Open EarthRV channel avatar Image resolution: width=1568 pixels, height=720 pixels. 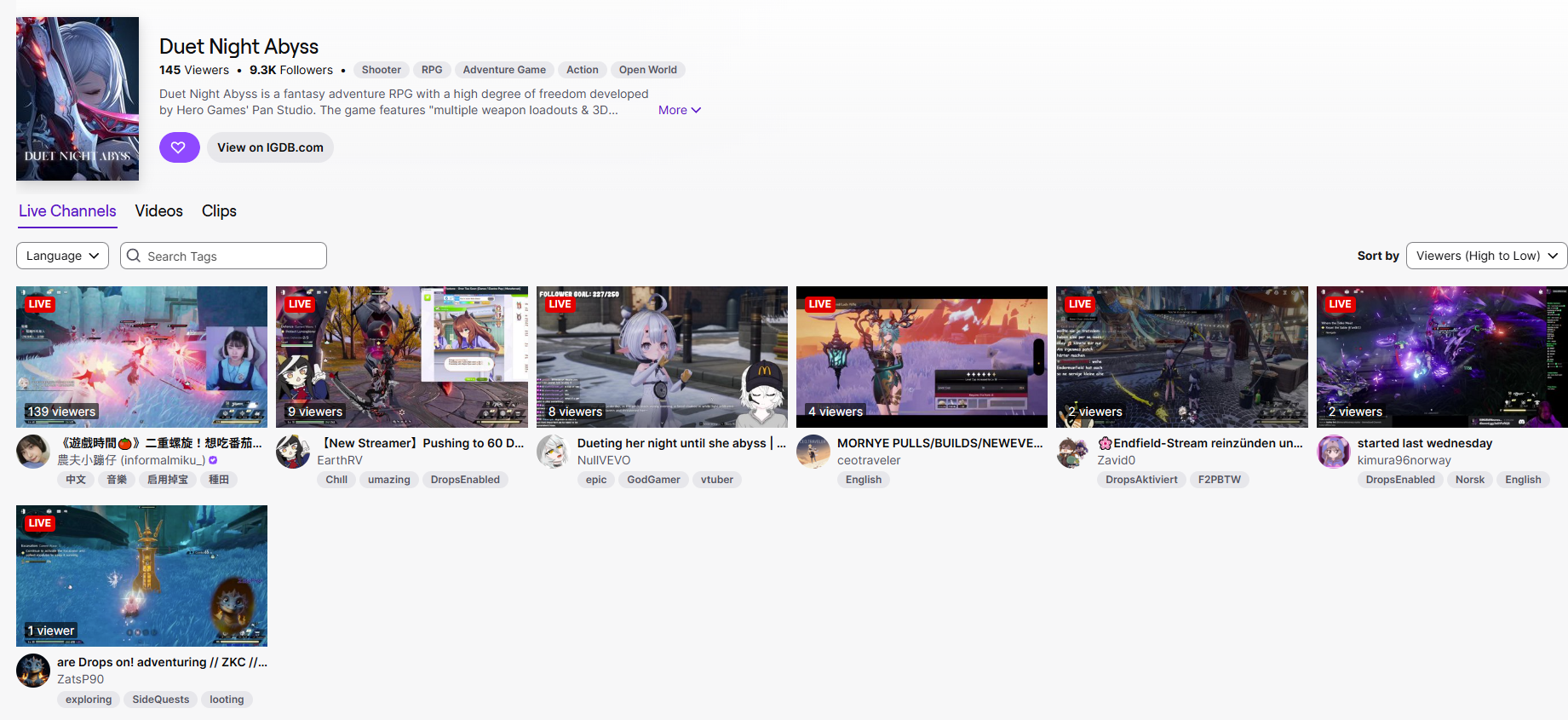(x=293, y=452)
